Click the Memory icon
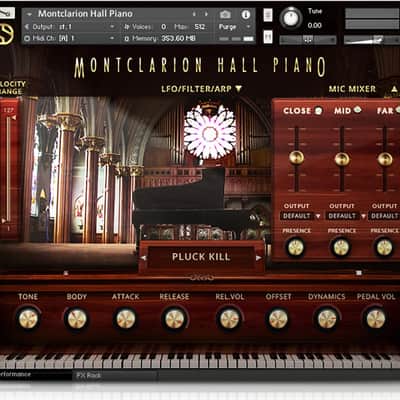Viewport: 400px width, 400px height. coord(127,39)
